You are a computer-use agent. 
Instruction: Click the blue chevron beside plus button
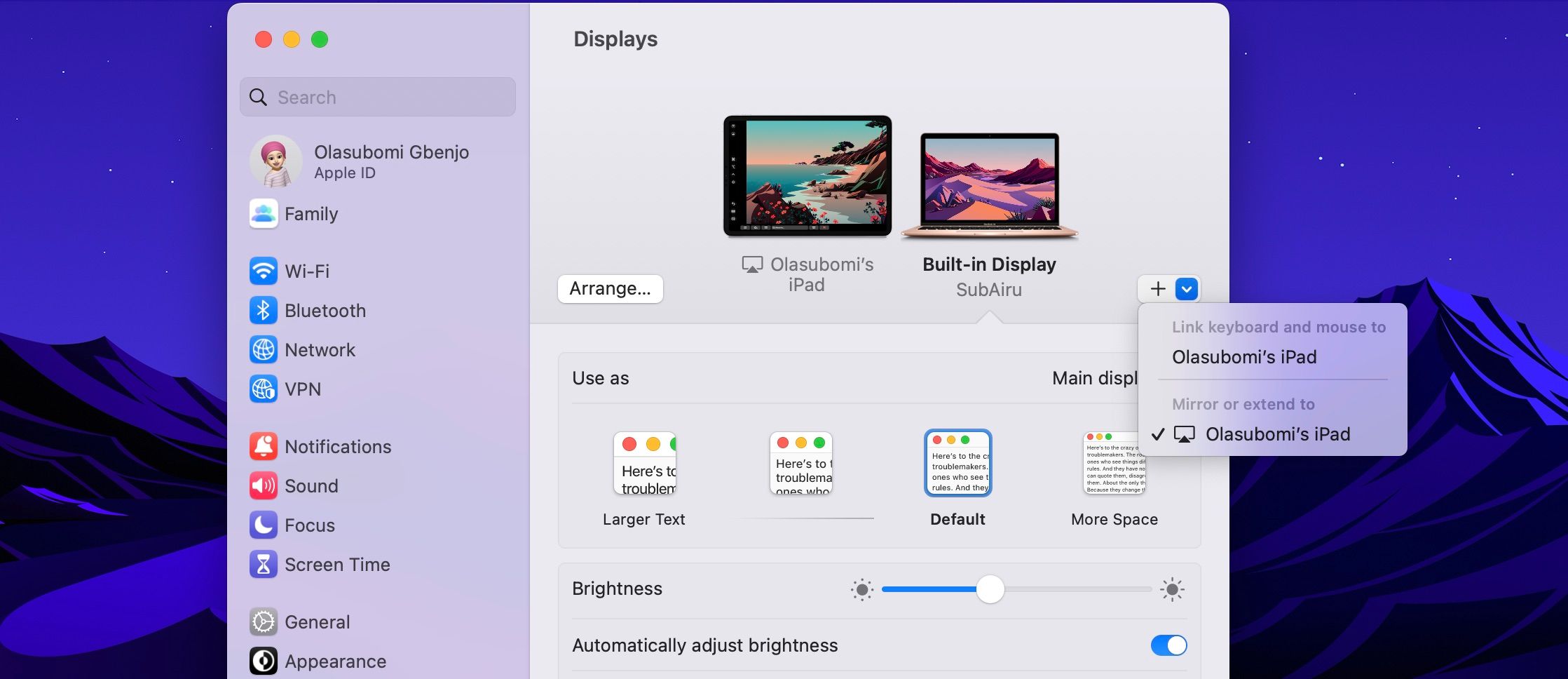(1186, 289)
